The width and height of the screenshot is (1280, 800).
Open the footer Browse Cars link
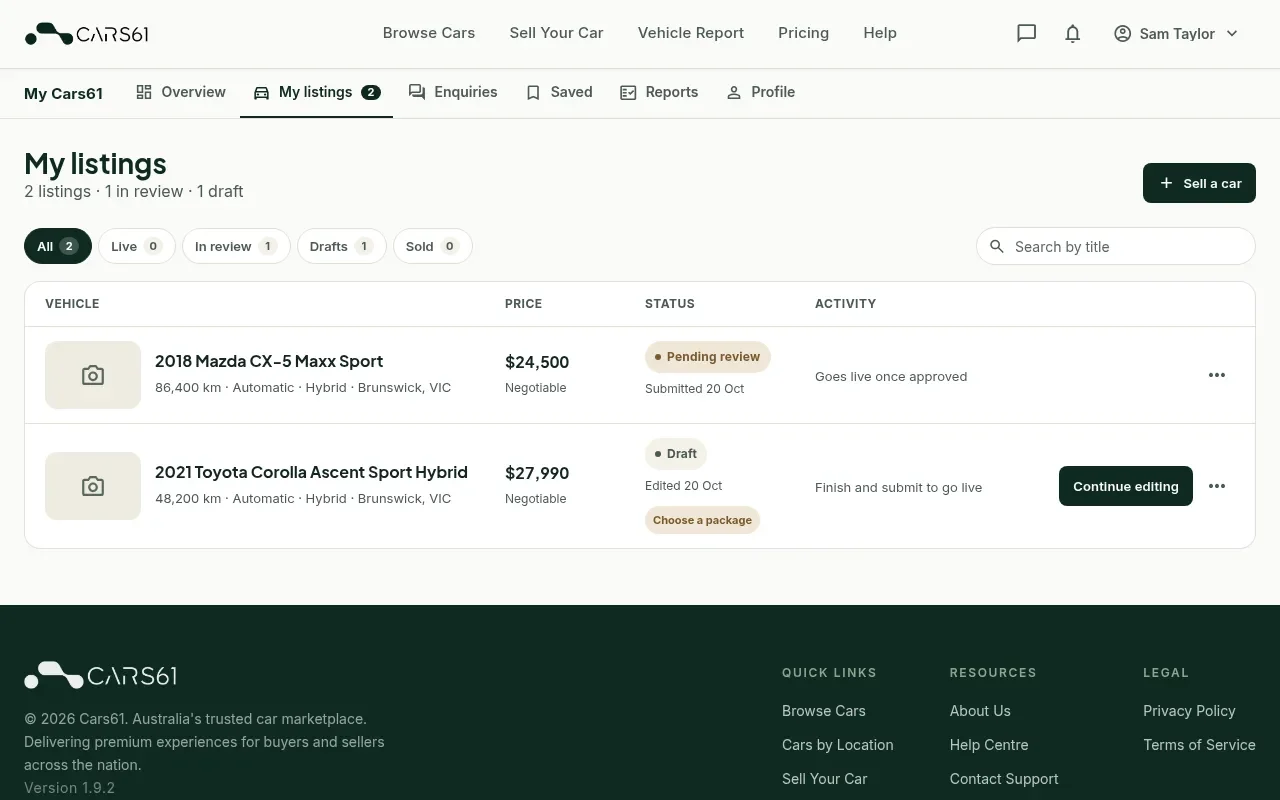click(824, 711)
